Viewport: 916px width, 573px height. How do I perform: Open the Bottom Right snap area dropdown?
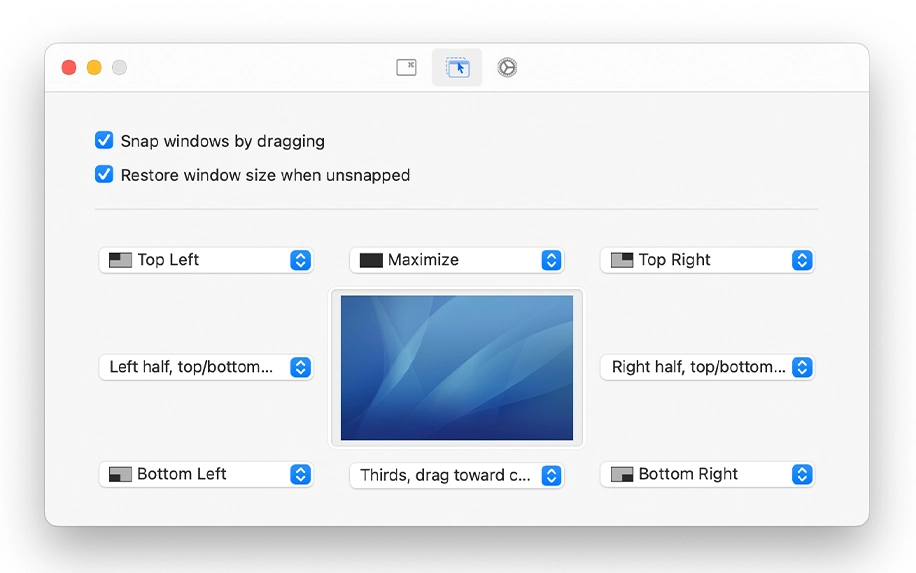(x=707, y=474)
